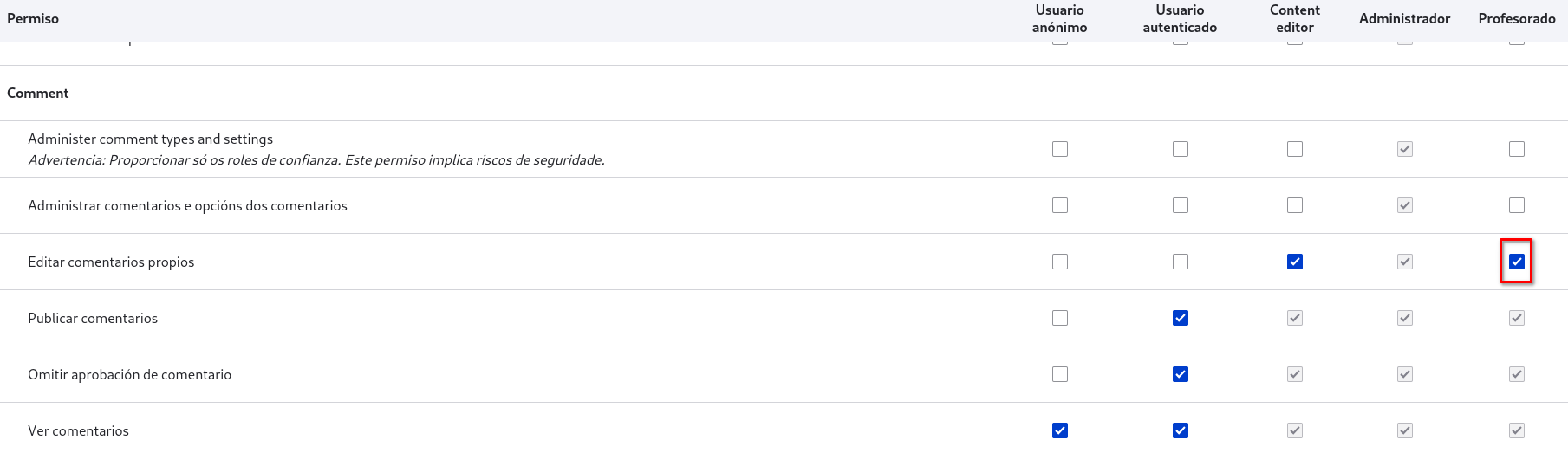Disable "Omitir aprobación de comentario" for Usuario autenticado
This screenshot has width=1568, height=453.
point(1180,374)
